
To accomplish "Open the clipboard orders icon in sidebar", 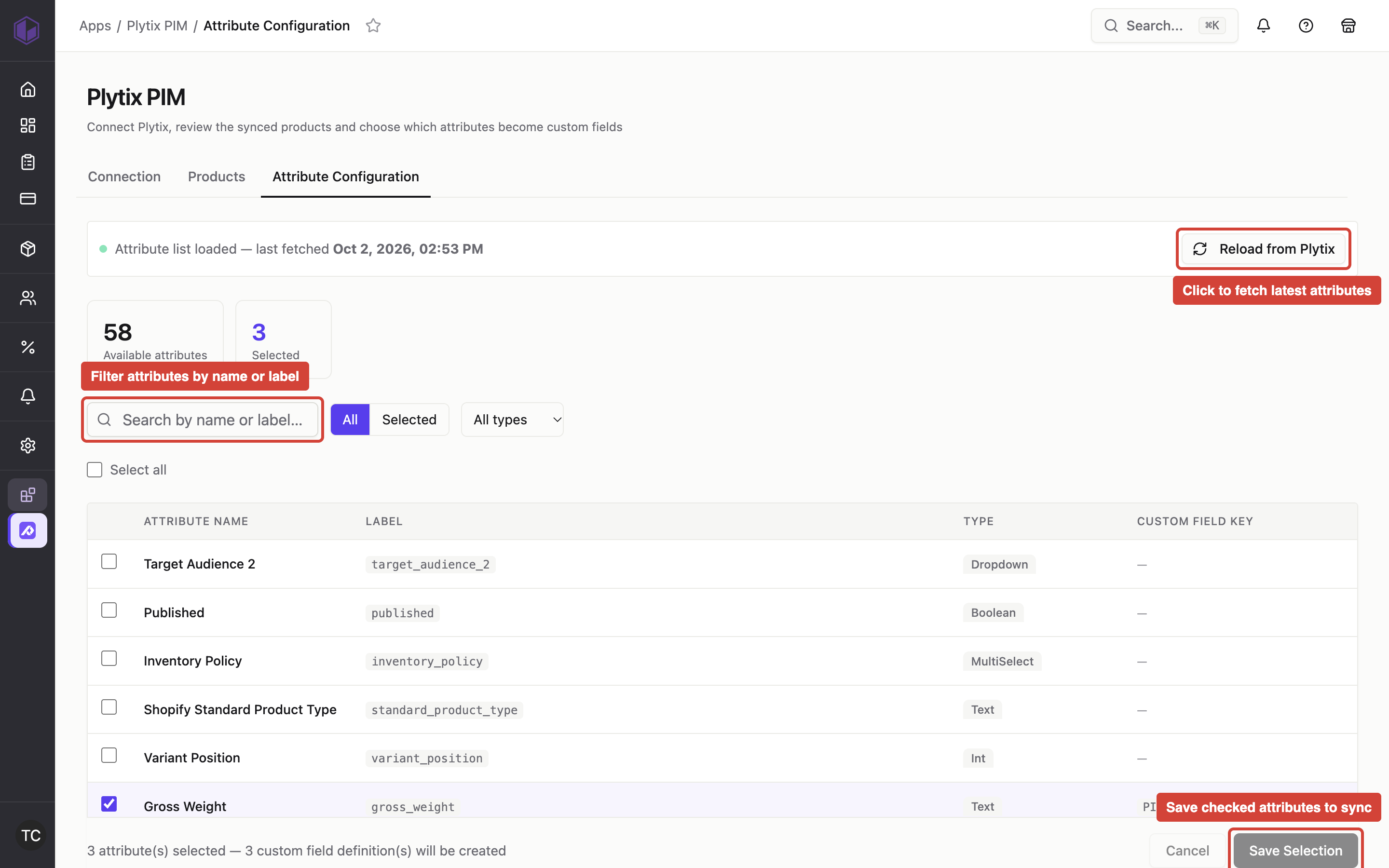I will click(x=27, y=162).
